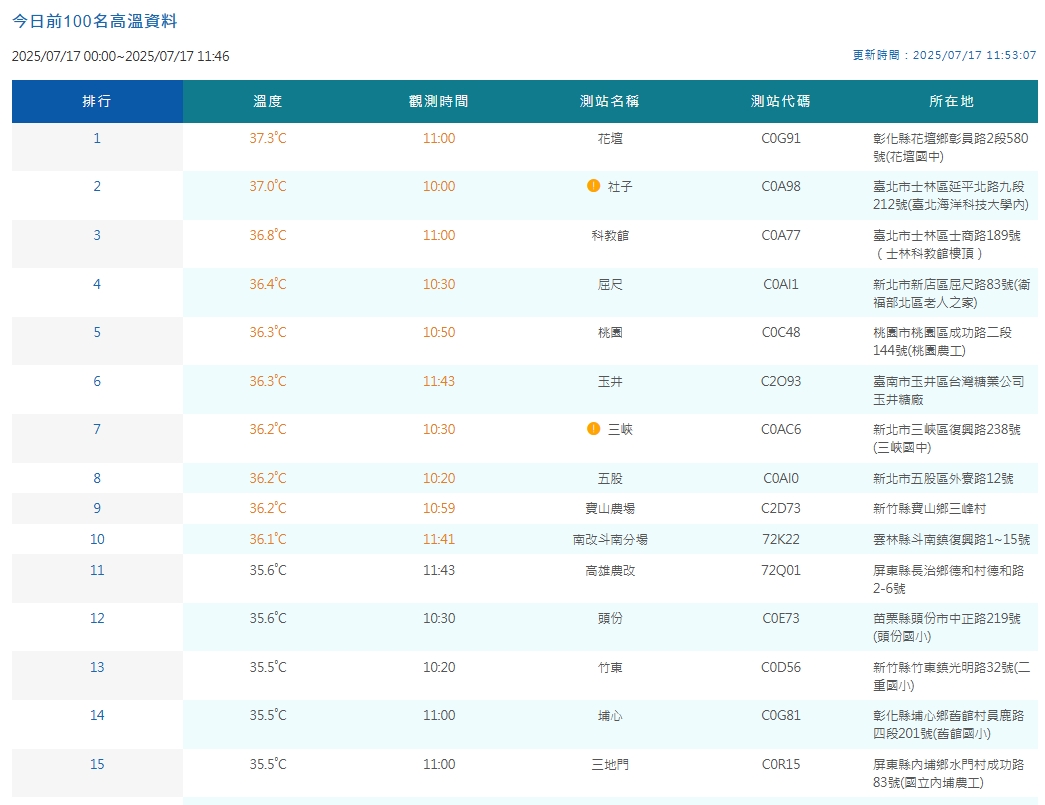Click station name 高雄農改
The width and height of the screenshot is (1045, 805).
(x=610, y=570)
